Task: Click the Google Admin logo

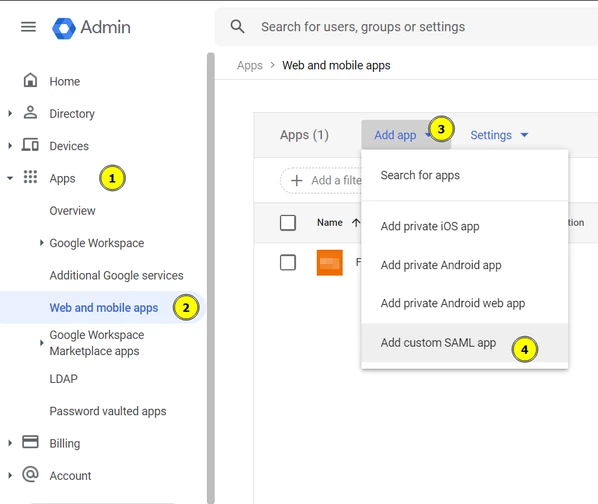Action: [x=91, y=28]
